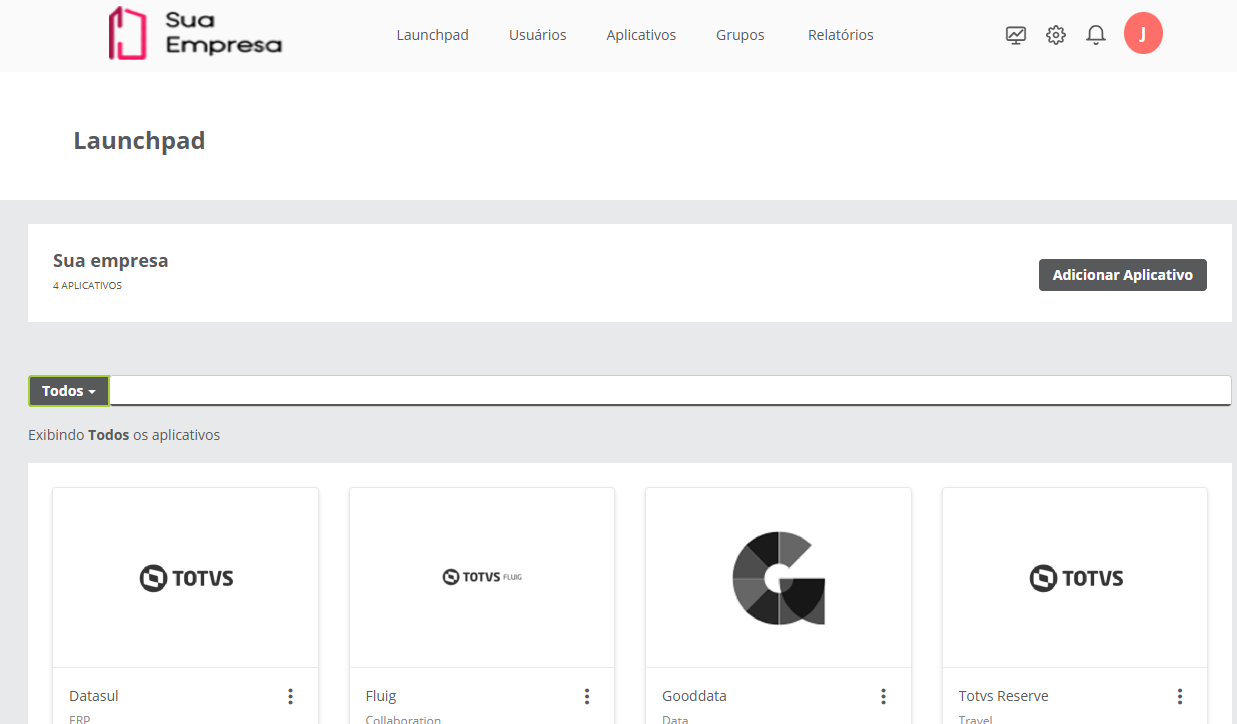Focus the application search field

pos(670,391)
